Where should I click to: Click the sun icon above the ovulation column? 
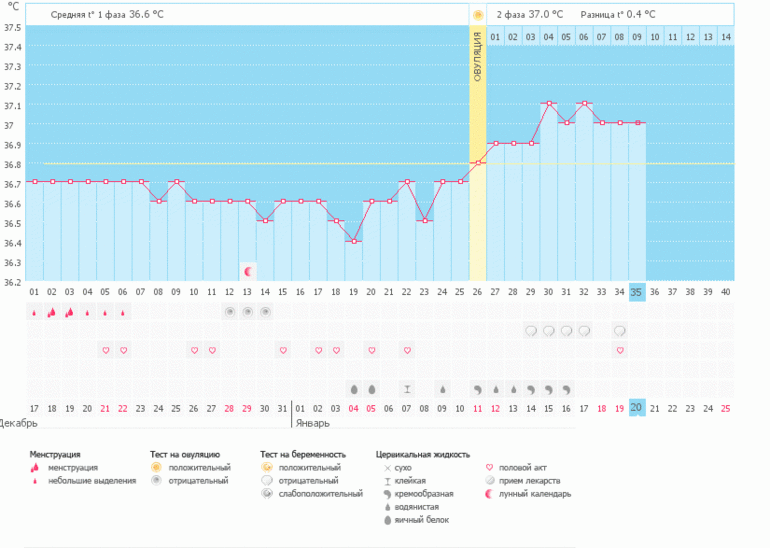coord(477,15)
